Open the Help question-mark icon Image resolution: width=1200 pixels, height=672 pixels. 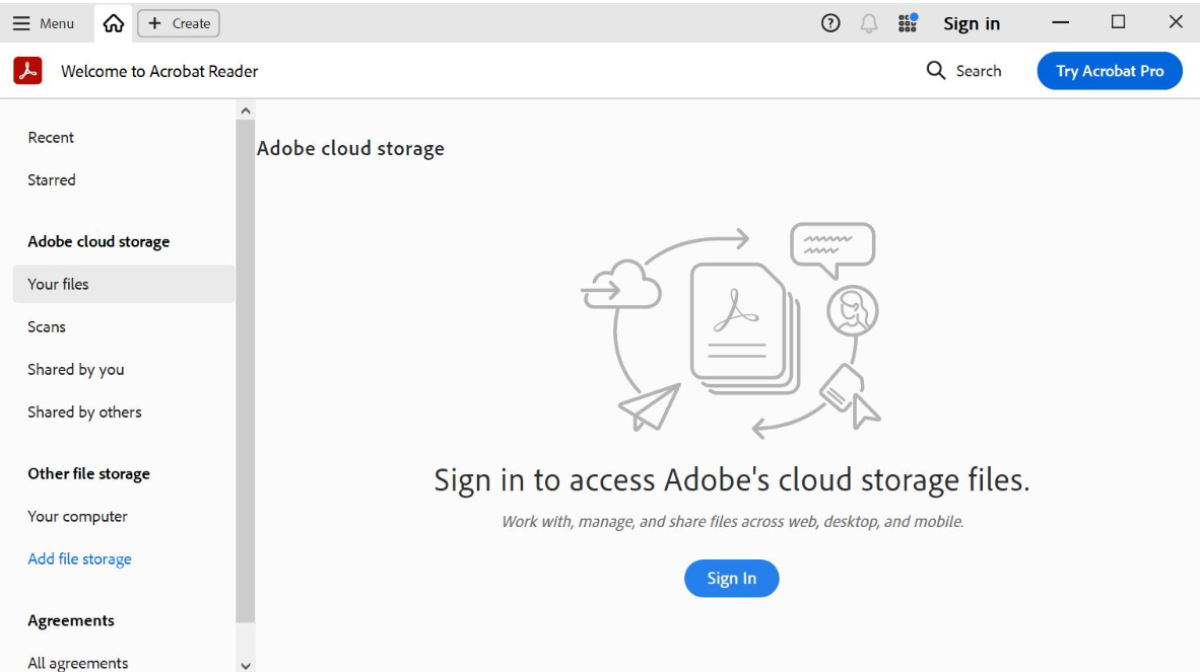tap(830, 23)
